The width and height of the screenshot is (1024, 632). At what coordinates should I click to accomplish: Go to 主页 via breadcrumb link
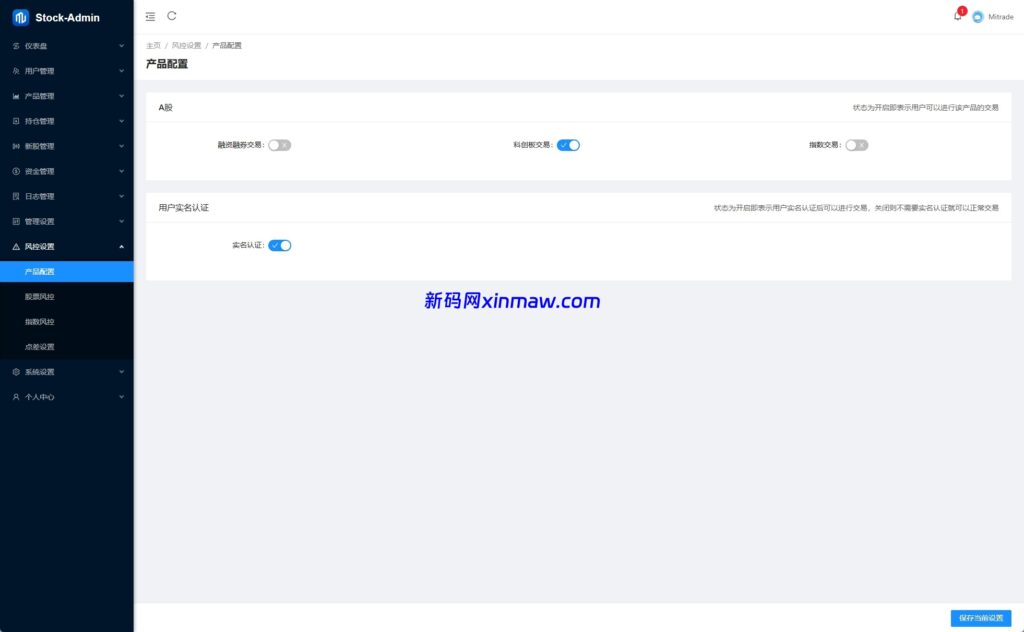[x=153, y=46]
